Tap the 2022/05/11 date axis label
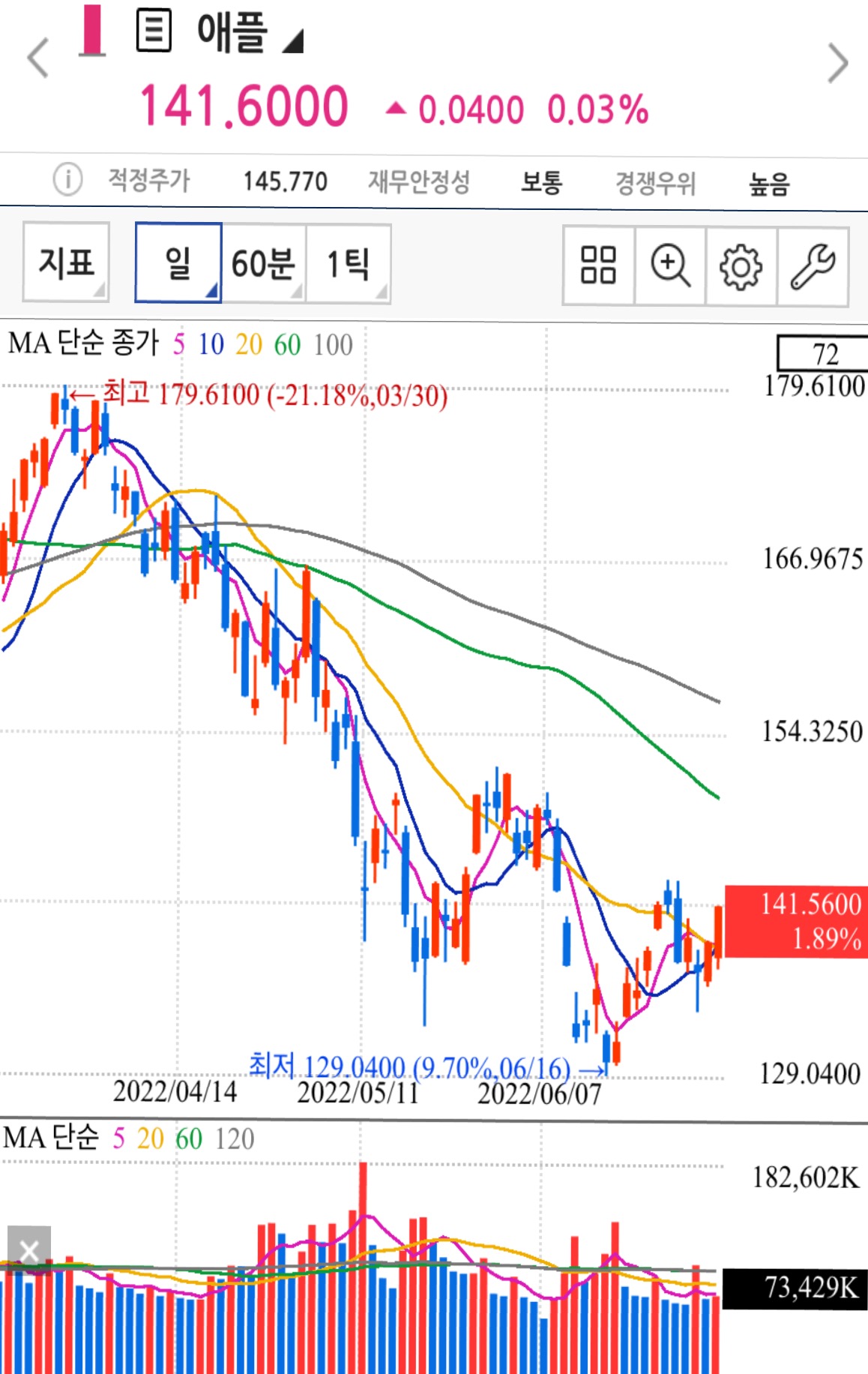The image size is (868, 1374). point(358,1093)
